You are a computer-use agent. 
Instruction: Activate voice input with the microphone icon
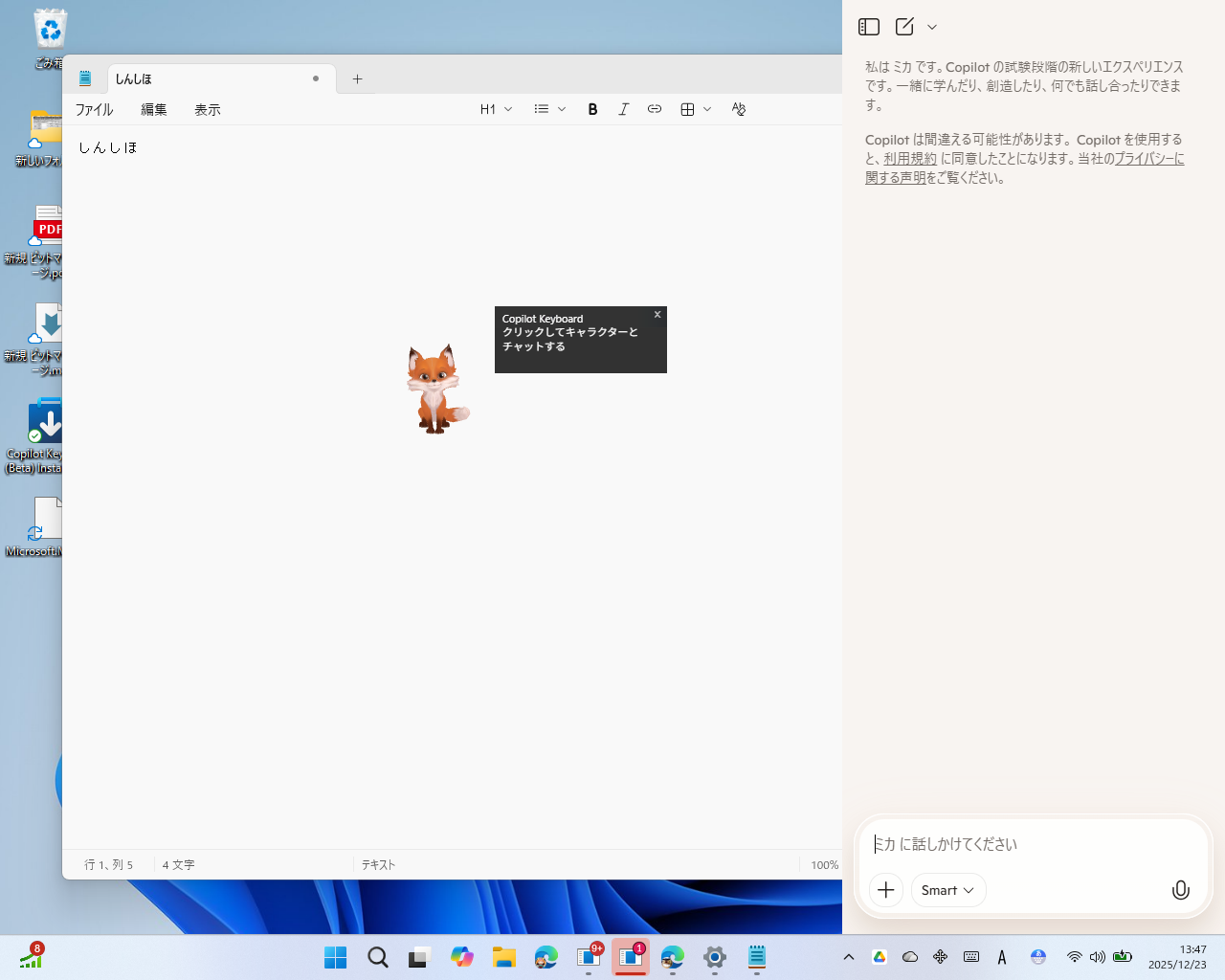pos(1180,890)
